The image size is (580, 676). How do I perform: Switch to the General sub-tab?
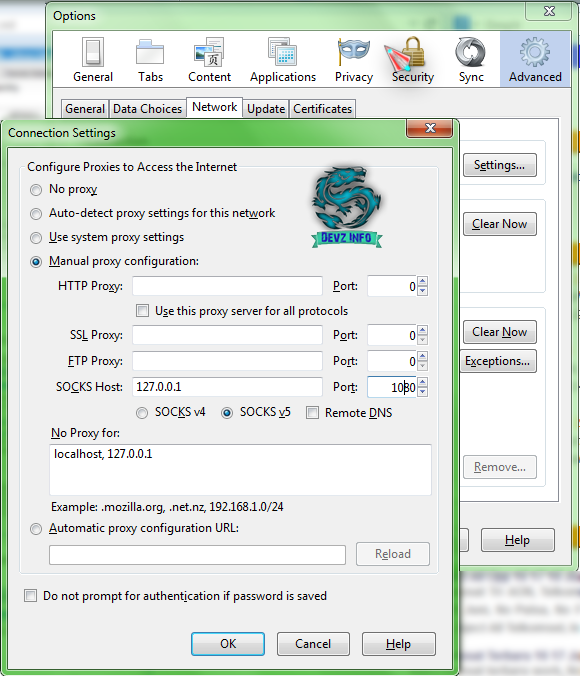[x=85, y=109]
